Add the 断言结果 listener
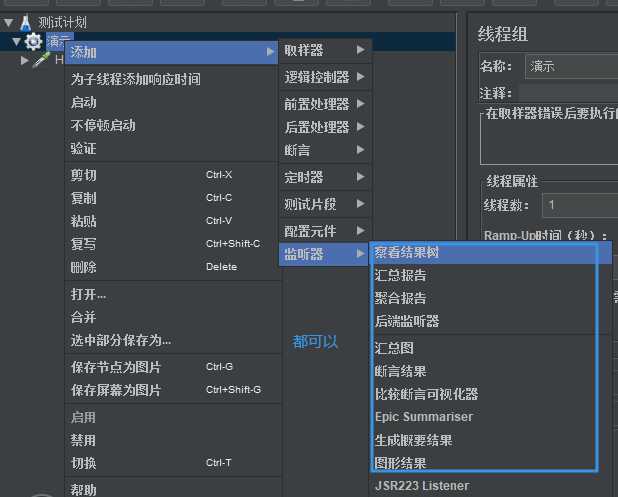The width and height of the screenshot is (618, 497). 491,371
